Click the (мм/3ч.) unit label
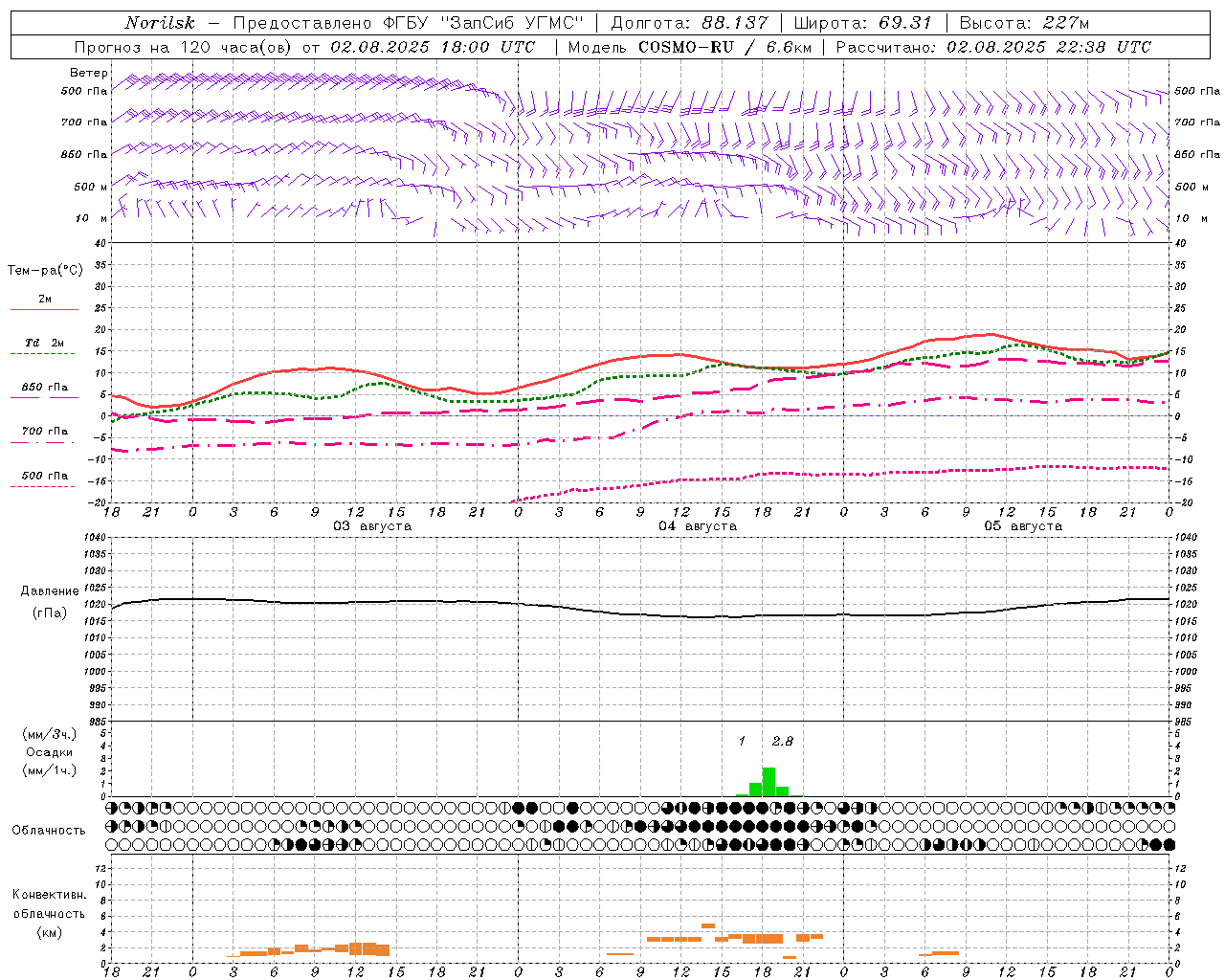 point(50,734)
